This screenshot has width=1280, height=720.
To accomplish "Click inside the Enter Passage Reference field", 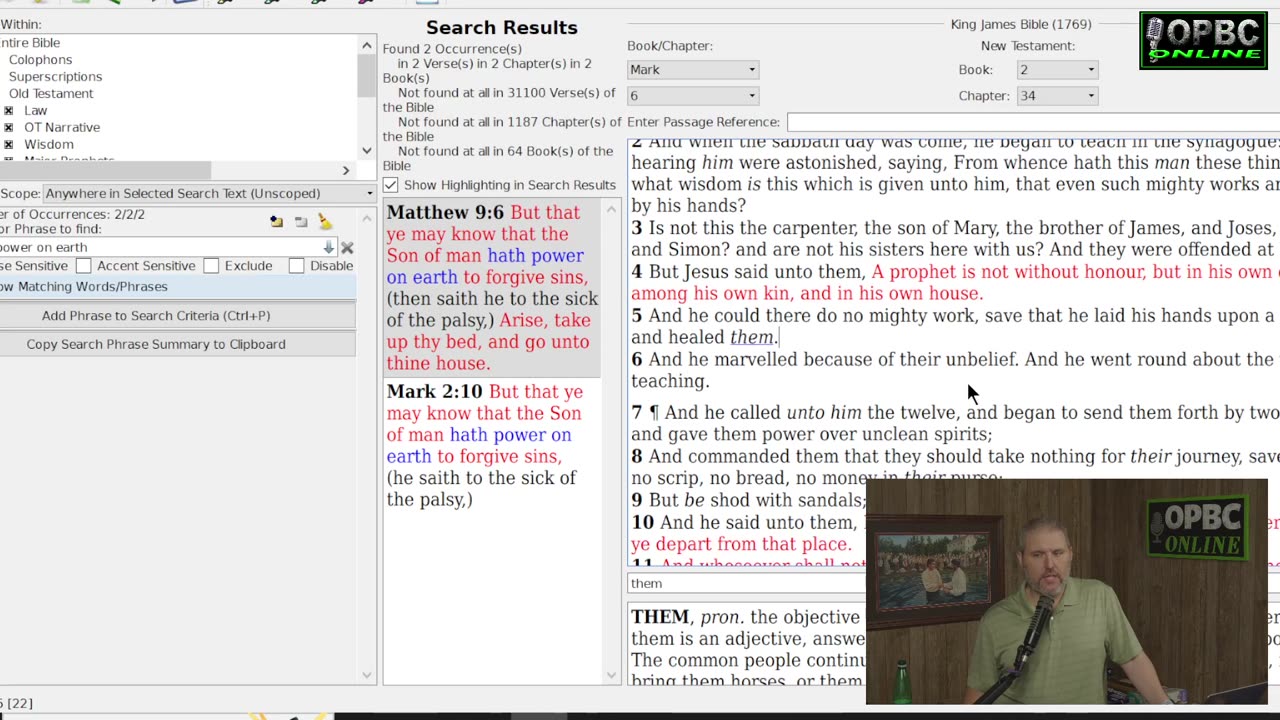I will [1033, 122].
